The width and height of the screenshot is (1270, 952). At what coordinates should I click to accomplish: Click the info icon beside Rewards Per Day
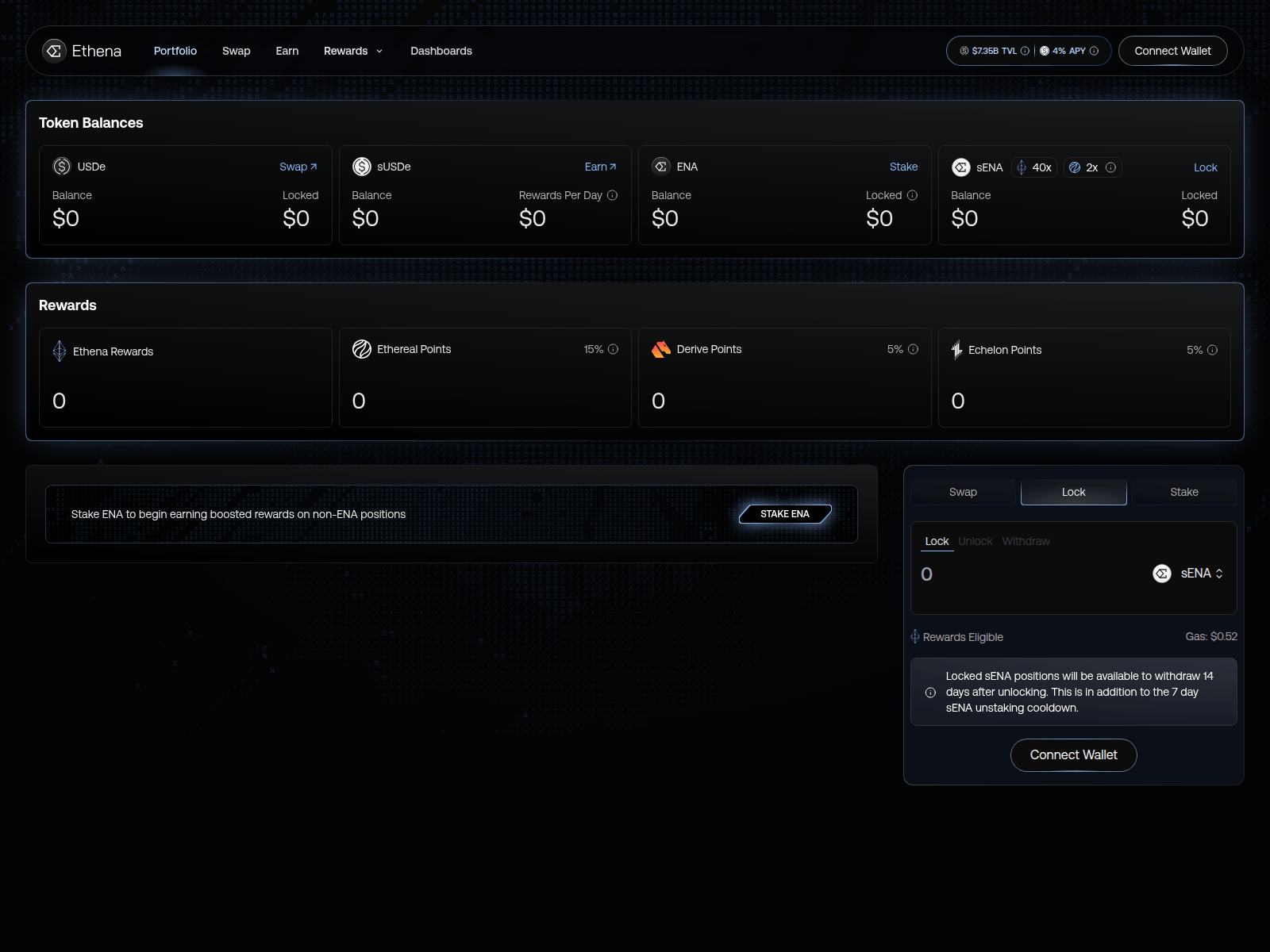tap(612, 195)
